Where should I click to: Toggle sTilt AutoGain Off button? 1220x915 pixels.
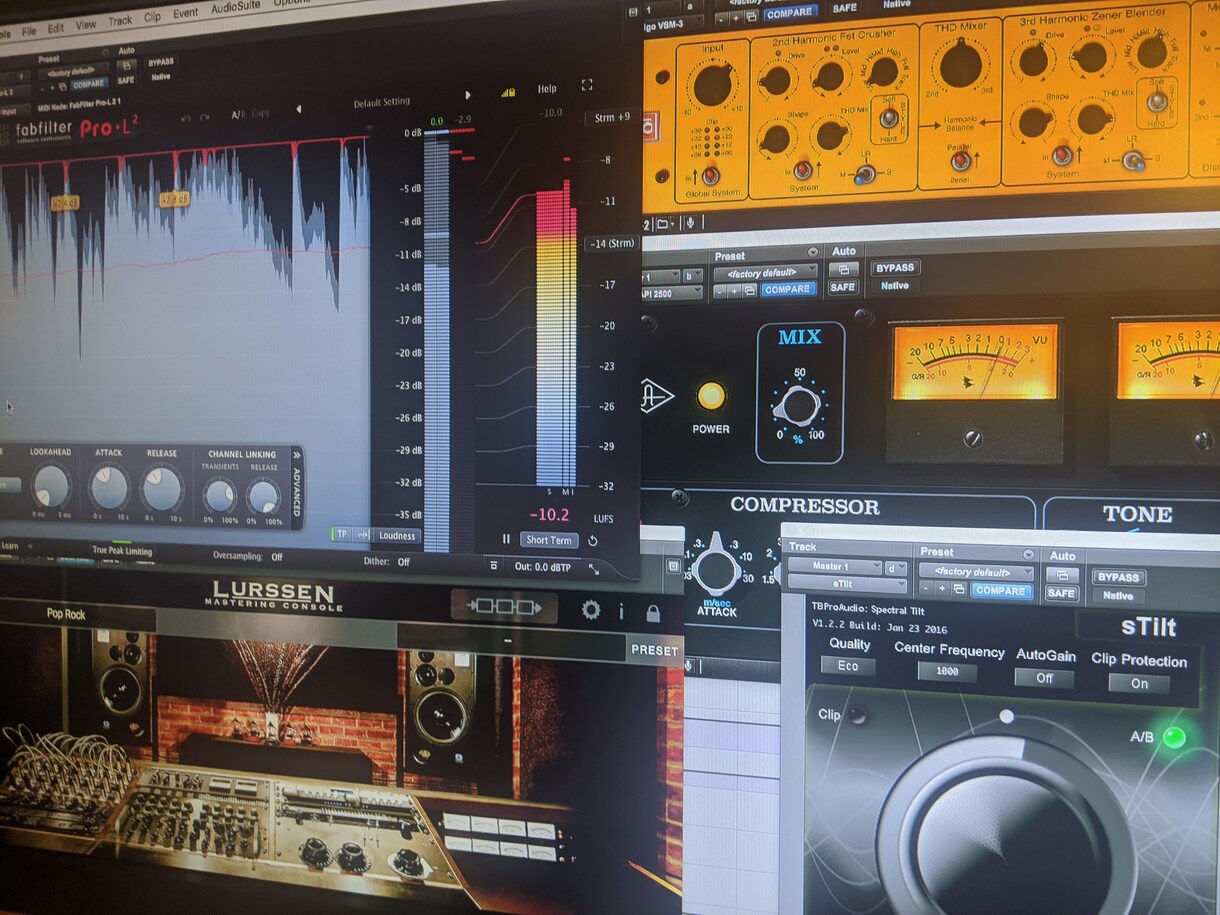coord(1044,677)
